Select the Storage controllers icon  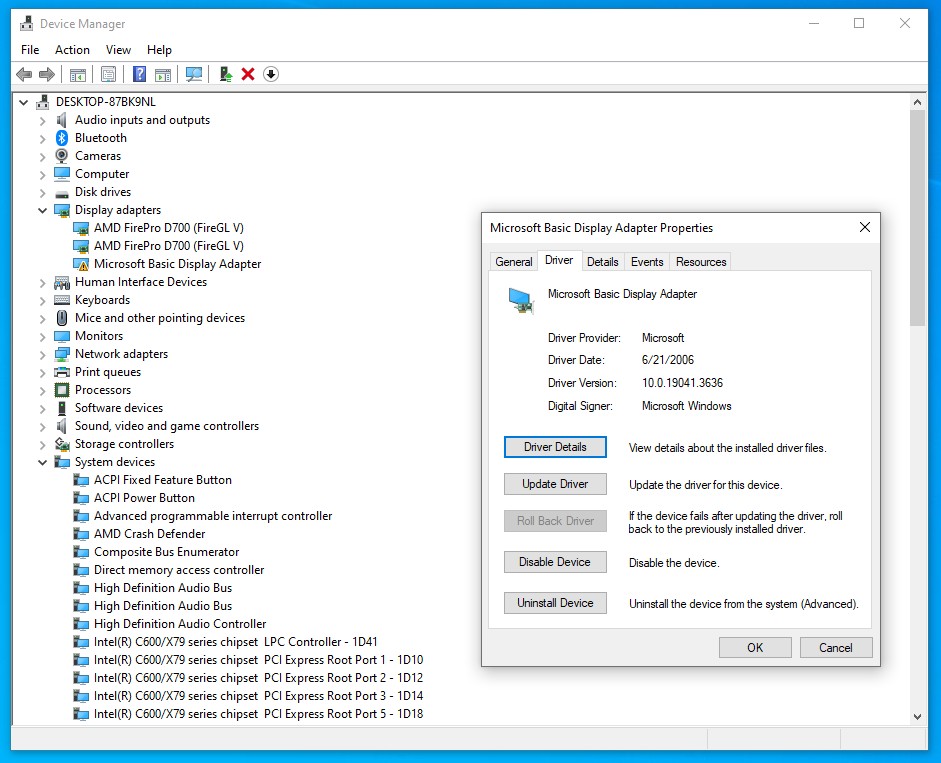click(62, 444)
